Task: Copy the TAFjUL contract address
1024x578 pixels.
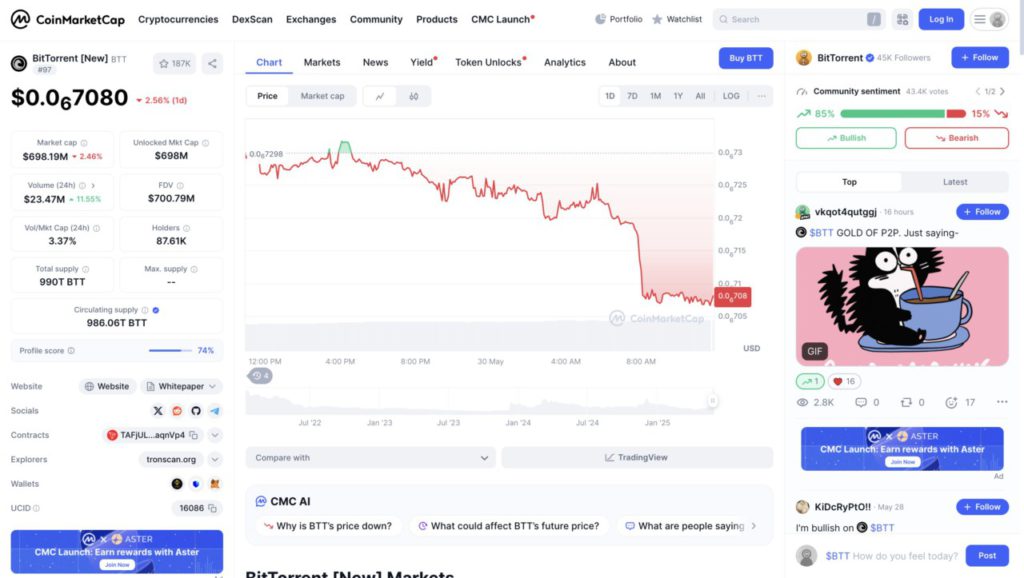Action: click(x=194, y=435)
